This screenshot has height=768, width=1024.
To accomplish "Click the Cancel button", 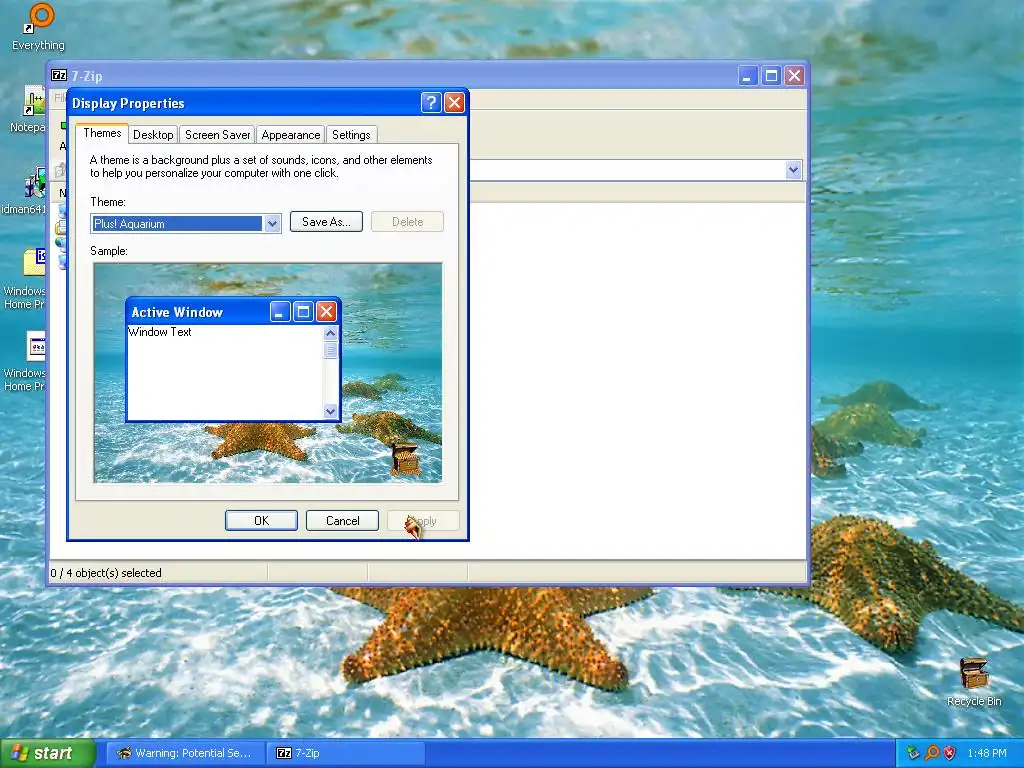I will (x=342, y=520).
